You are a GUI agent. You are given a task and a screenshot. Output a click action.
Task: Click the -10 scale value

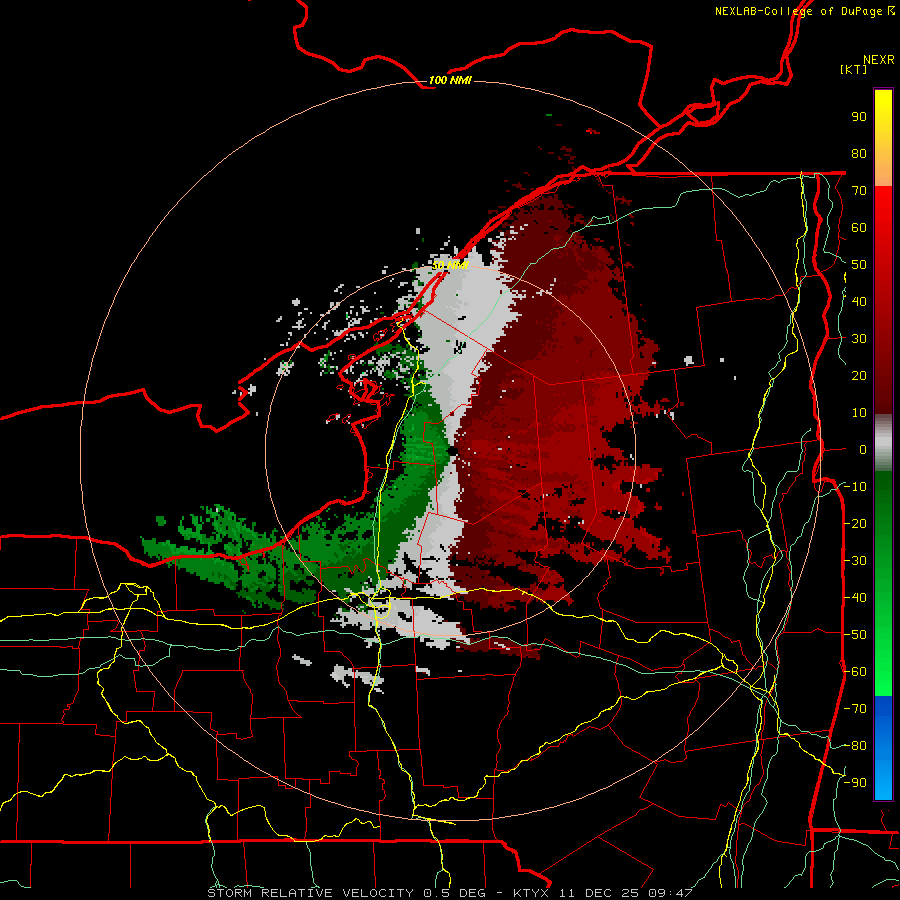point(855,487)
